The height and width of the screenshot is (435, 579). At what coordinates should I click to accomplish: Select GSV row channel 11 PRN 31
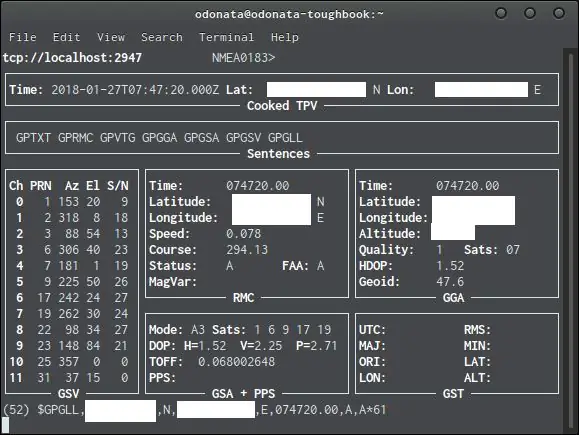(69, 378)
